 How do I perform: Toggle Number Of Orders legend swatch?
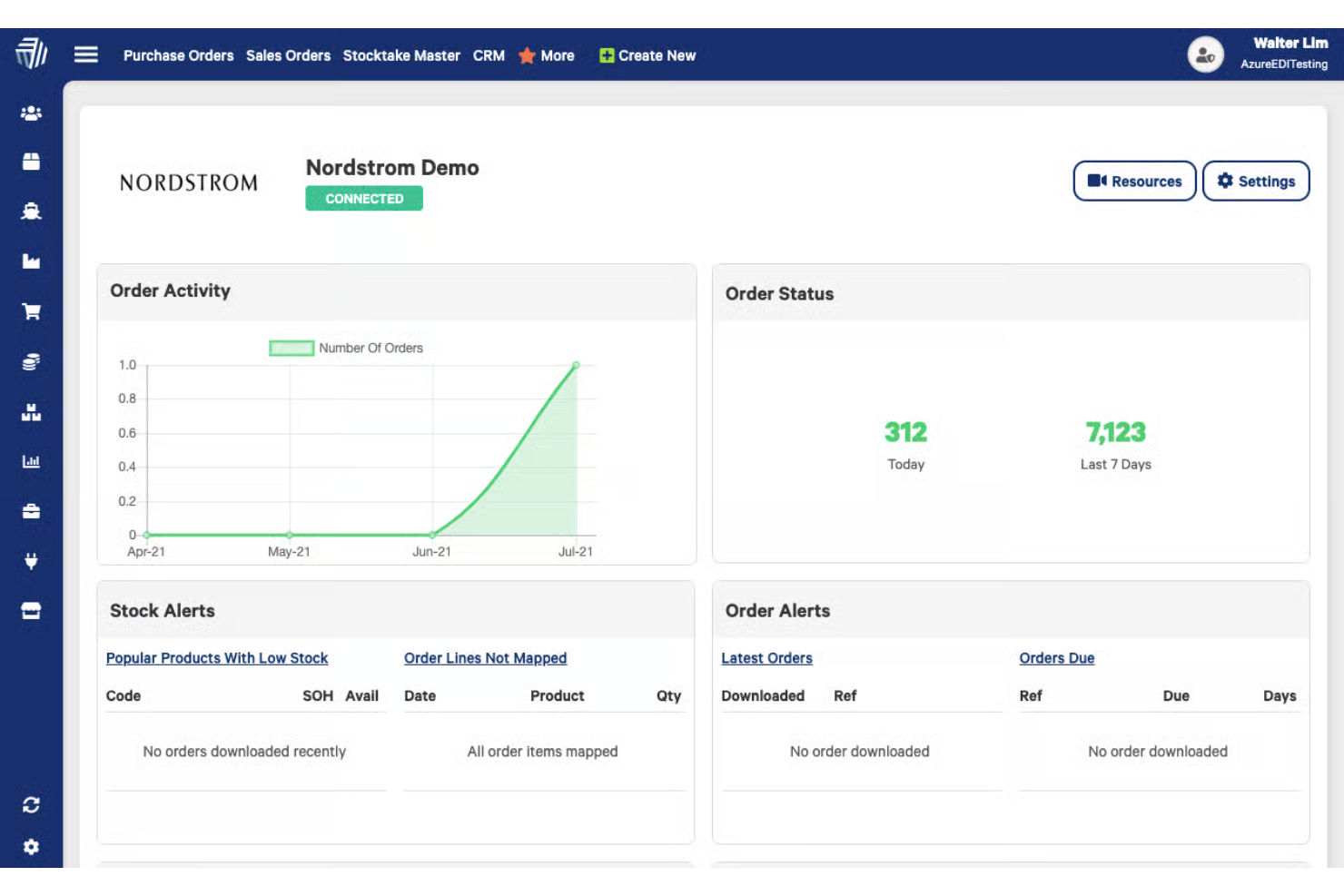292,348
